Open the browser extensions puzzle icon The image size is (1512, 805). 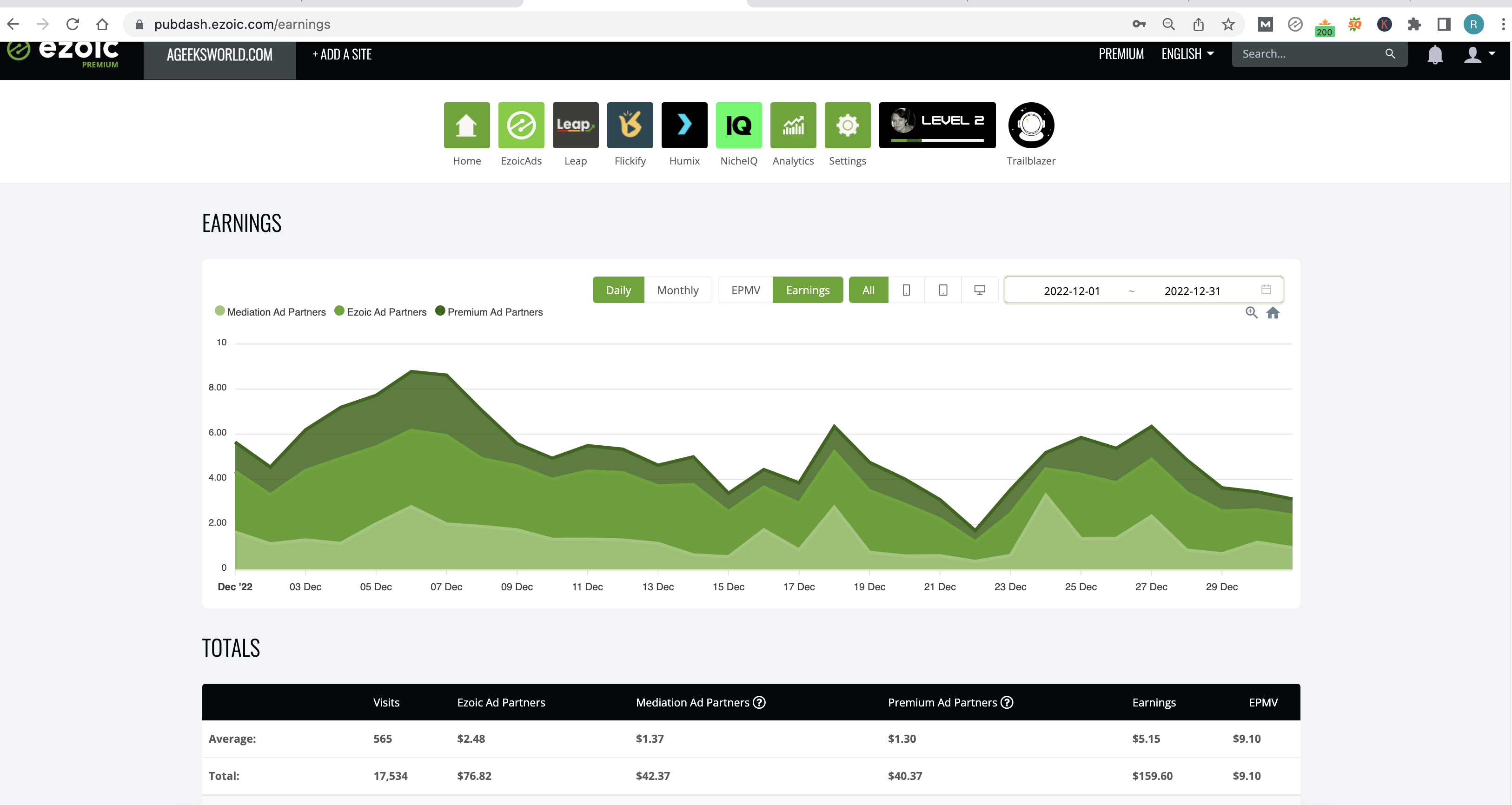(x=1414, y=24)
